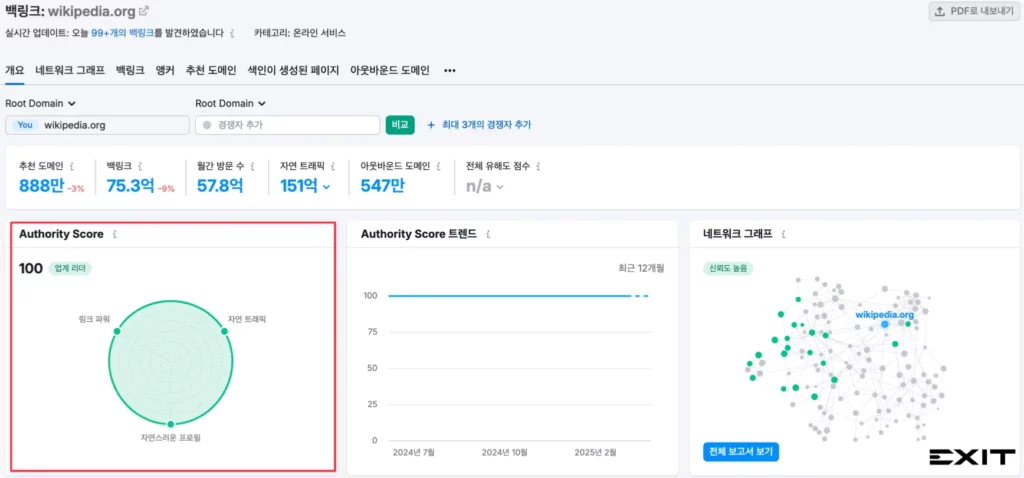Viewport: 1024px width, 478px height.
Task: Click the 547만 outbound domains value
Action: pos(382,186)
